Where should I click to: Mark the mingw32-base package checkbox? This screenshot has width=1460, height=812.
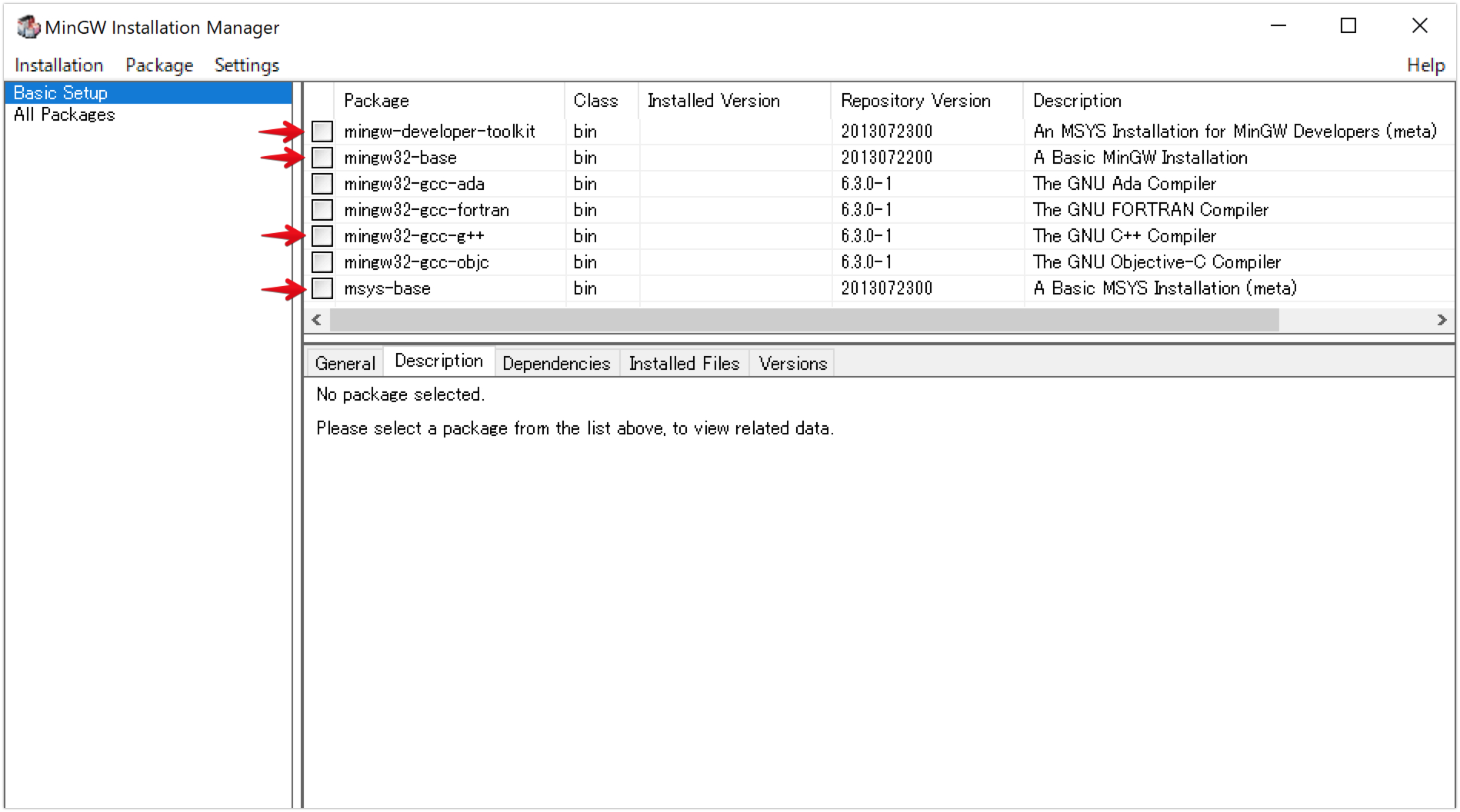322,158
